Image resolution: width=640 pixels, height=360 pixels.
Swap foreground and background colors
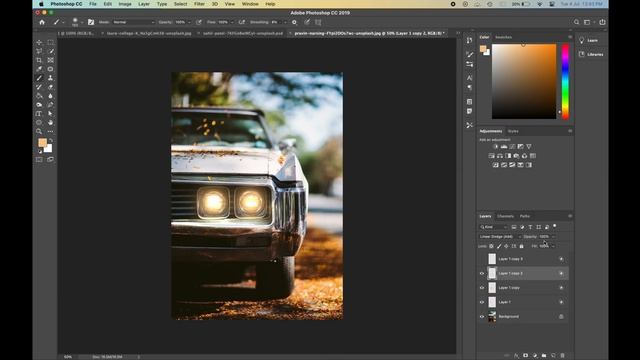51,140
